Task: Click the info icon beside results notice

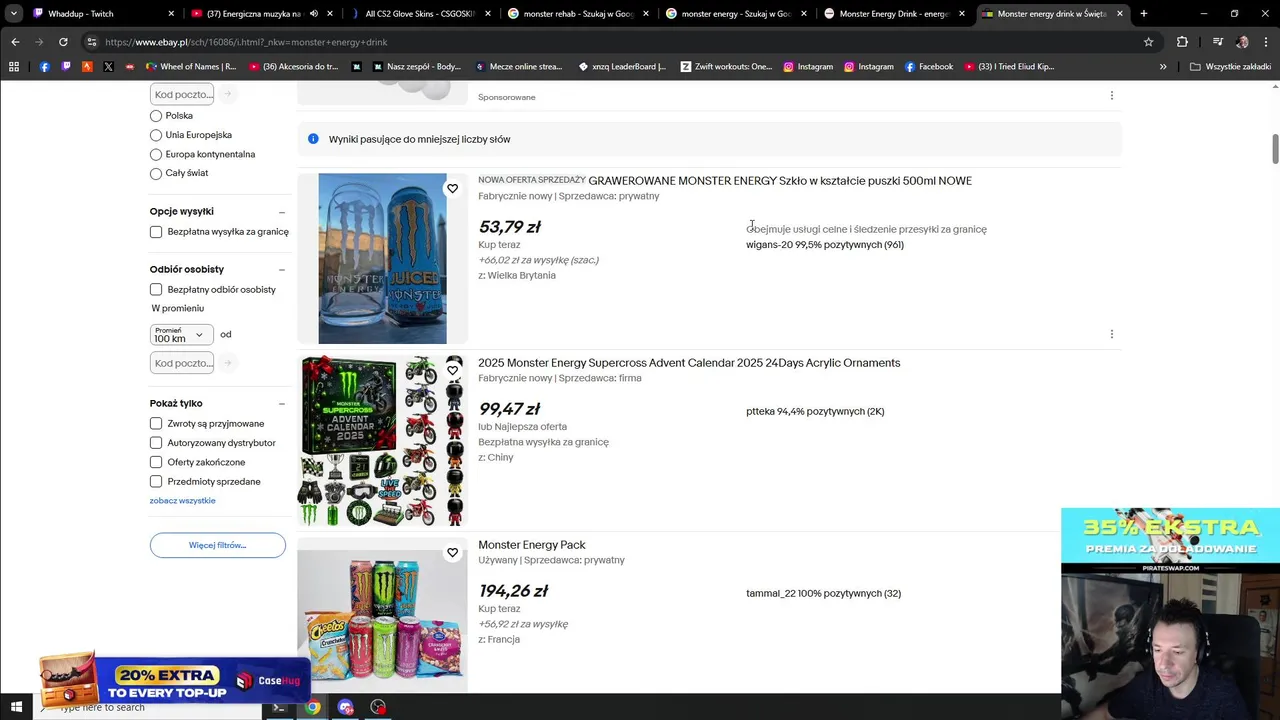Action: pos(313,139)
